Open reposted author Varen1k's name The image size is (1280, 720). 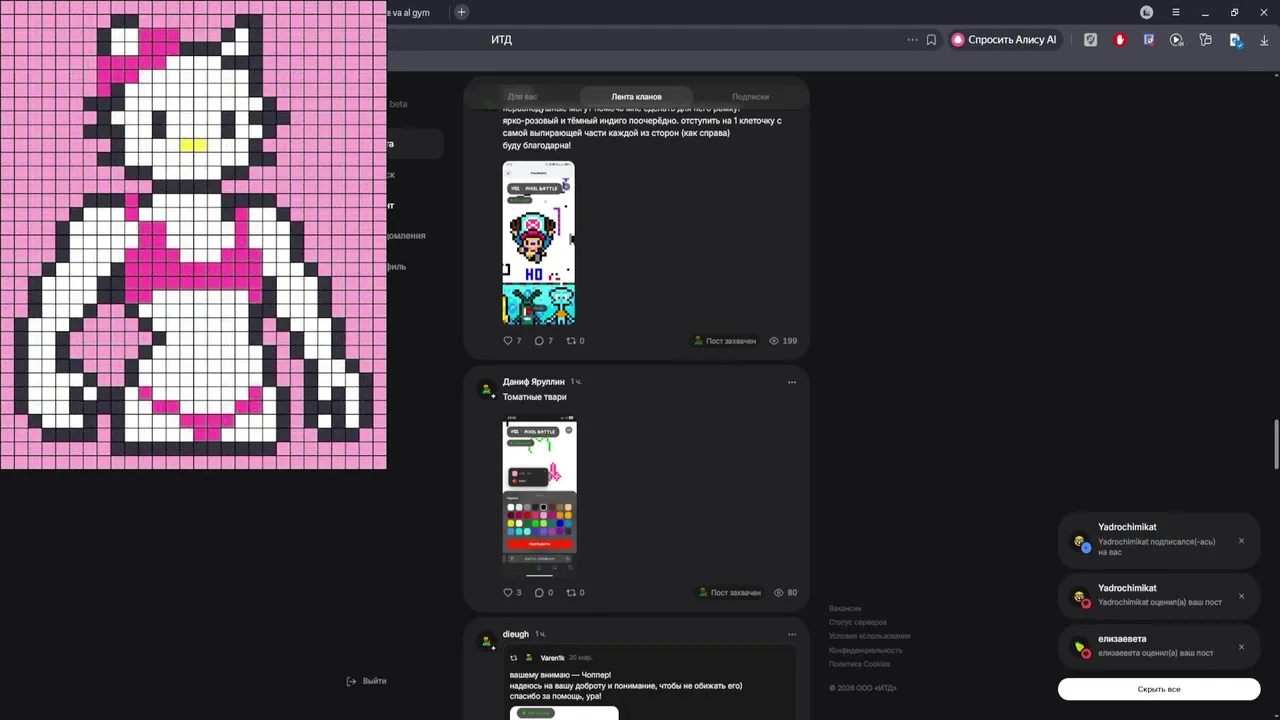553,658
